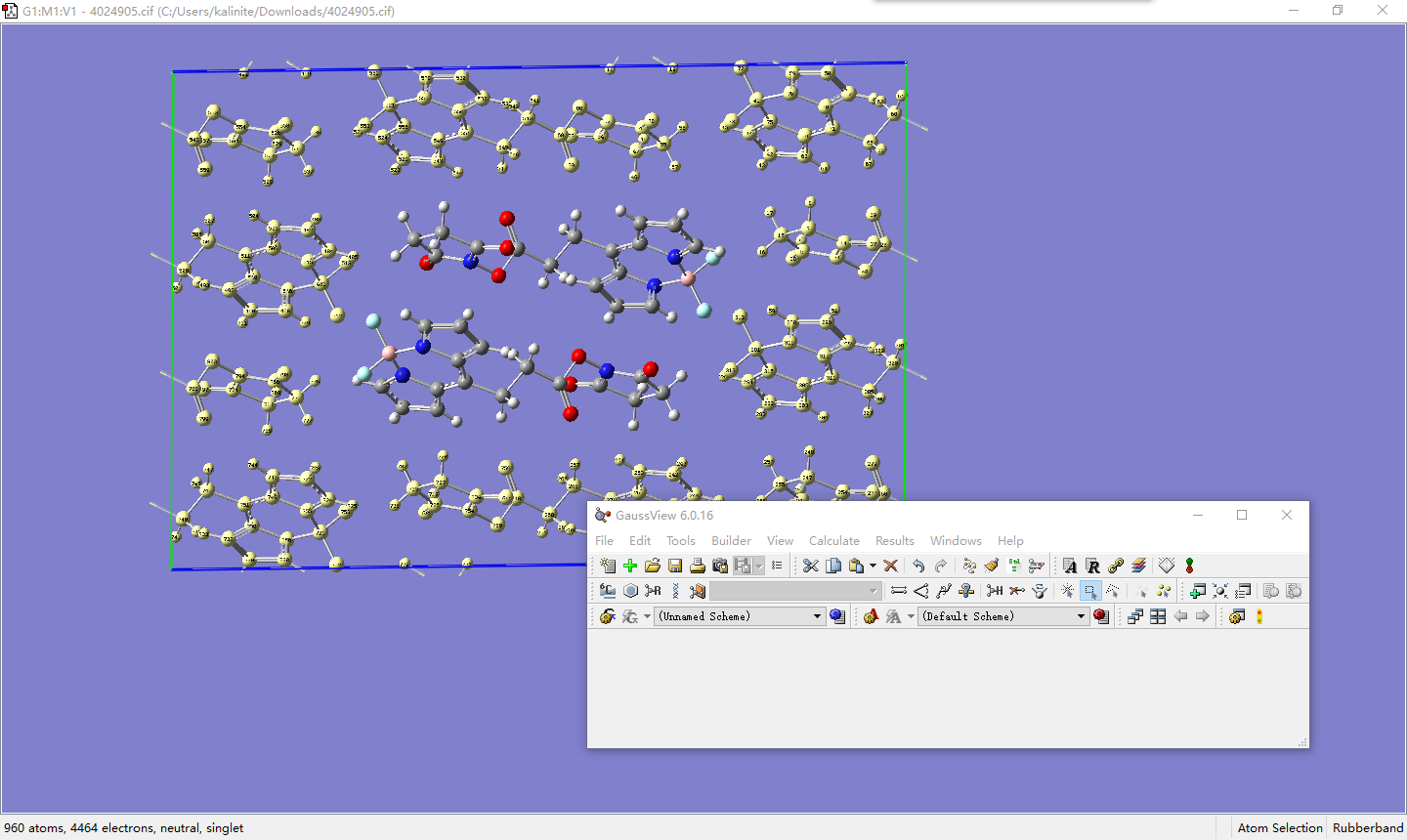1407x840 pixels.
Task: Select the Element Fragment tool
Action: point(607,591)
